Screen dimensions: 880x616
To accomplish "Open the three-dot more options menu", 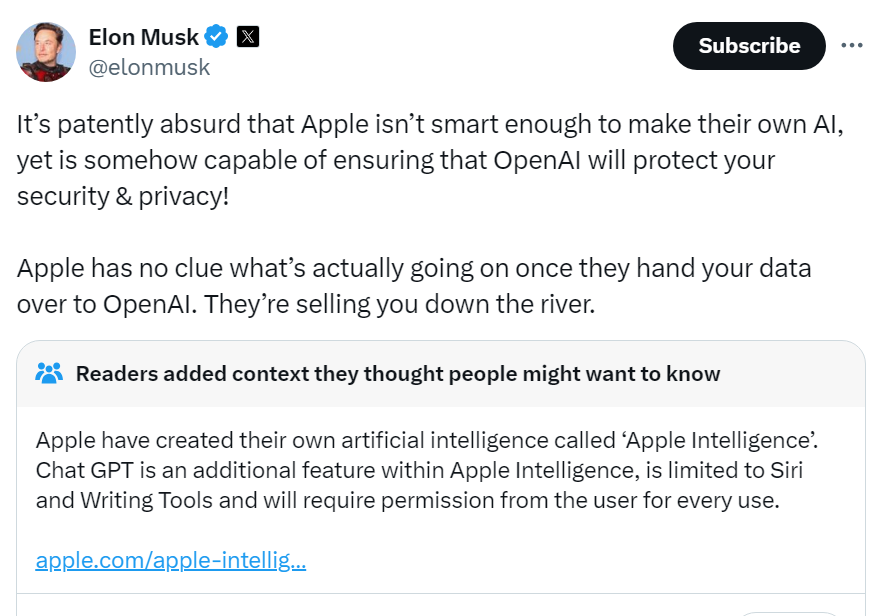I will (x=851, y=46).
